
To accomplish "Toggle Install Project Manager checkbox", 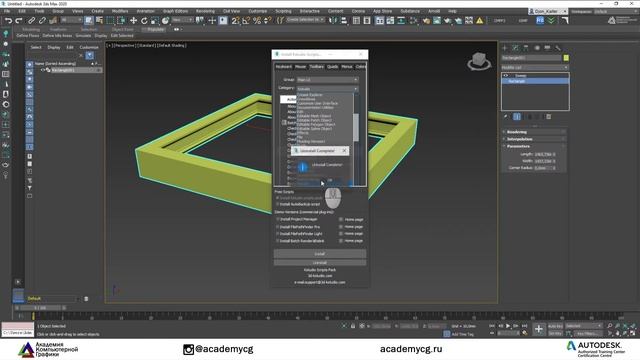I will [x=278, y=219].
